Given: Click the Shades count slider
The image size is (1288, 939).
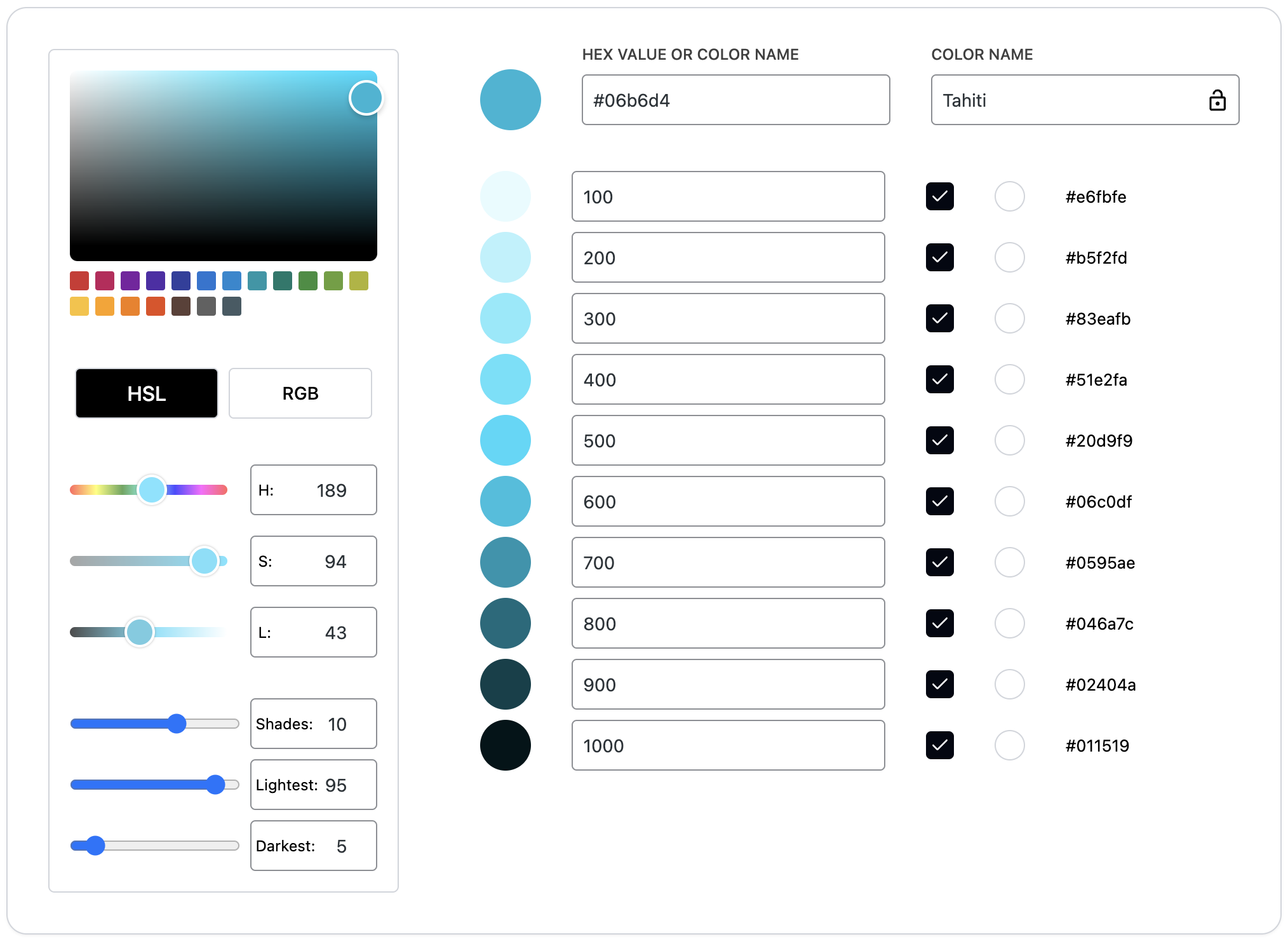Looking at the screenshot, I should pyautogui.click(x=177, y=724).
